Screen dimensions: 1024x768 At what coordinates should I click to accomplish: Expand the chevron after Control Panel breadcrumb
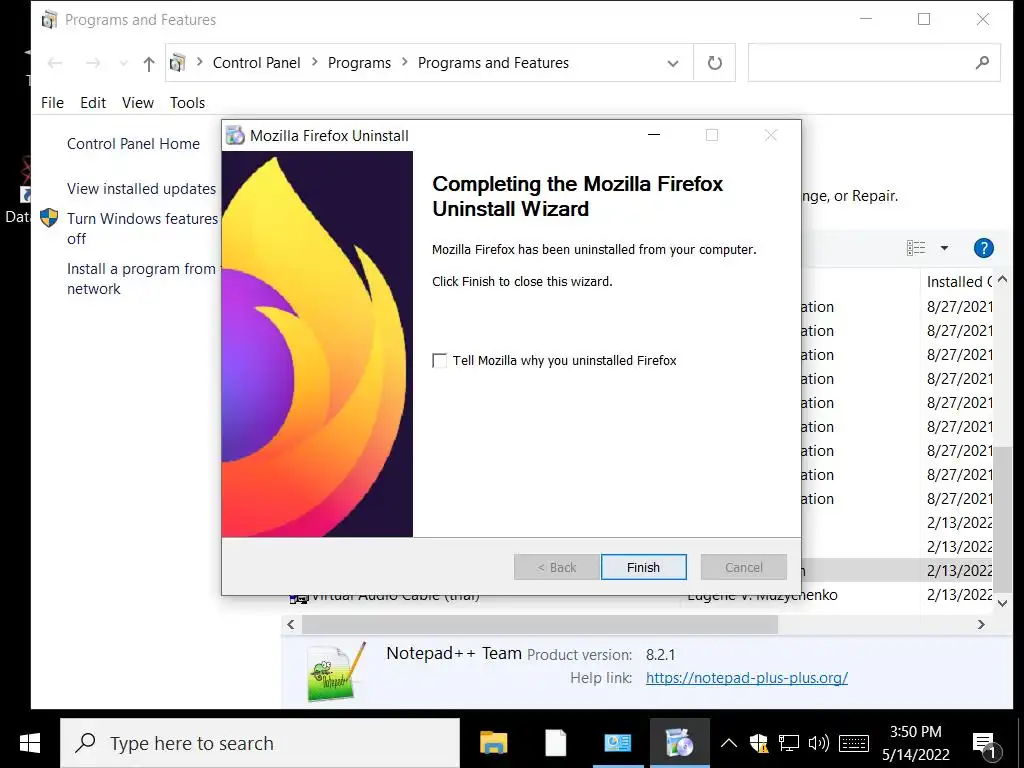315,62
